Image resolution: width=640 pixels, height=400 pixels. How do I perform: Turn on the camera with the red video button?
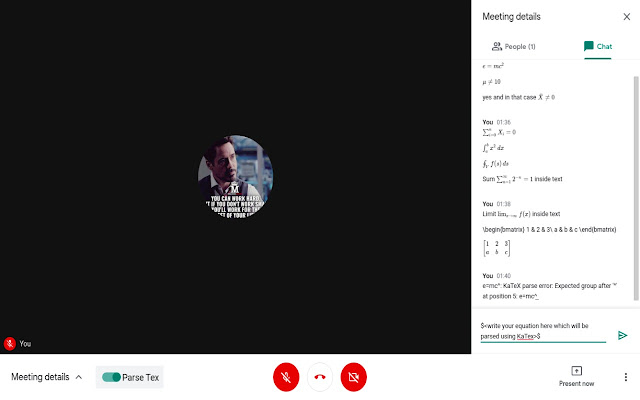click(353, 377)
